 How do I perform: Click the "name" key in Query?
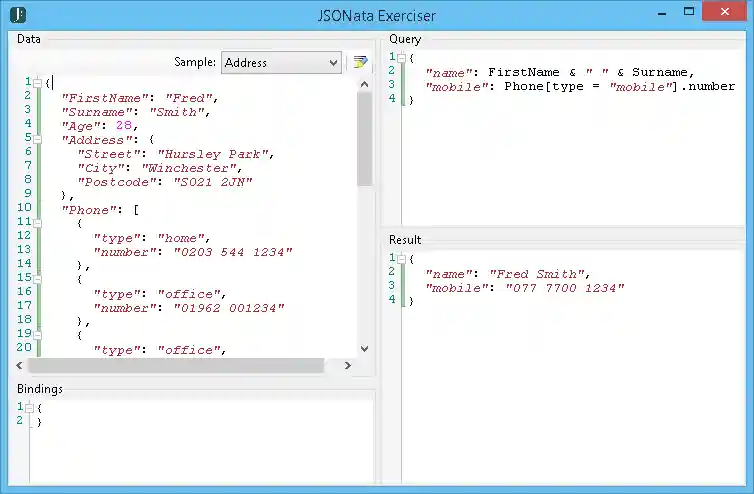[448, 73]
